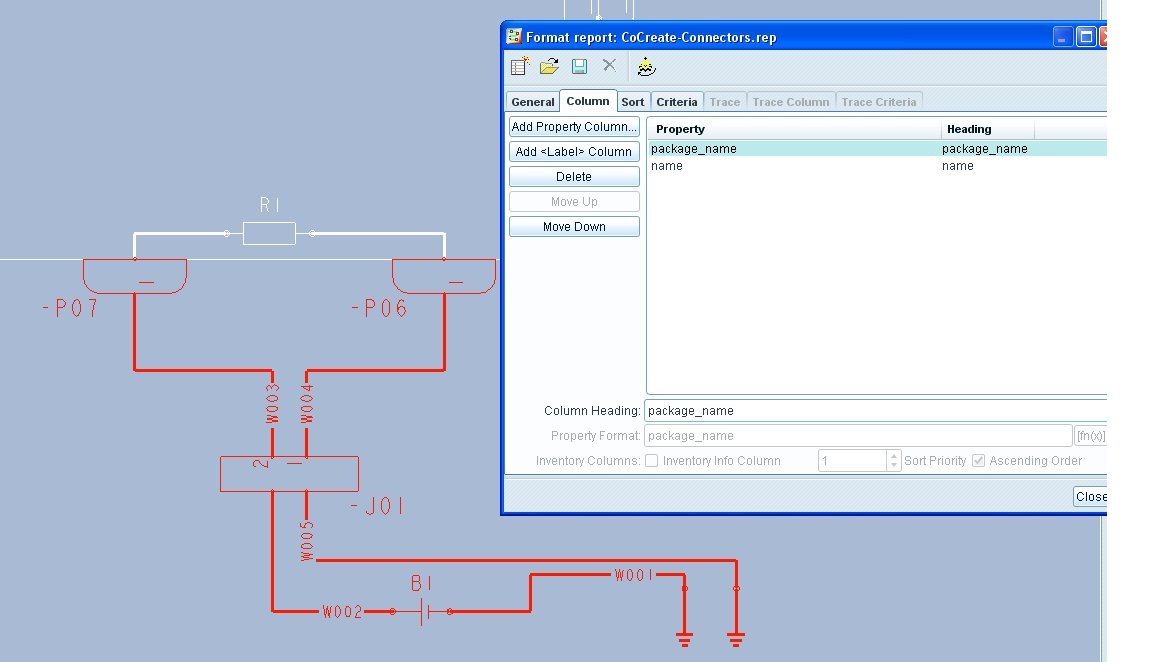Click the [fn(x)] function button
This screenshot has height=662, width=1152.
point(1090,436)
